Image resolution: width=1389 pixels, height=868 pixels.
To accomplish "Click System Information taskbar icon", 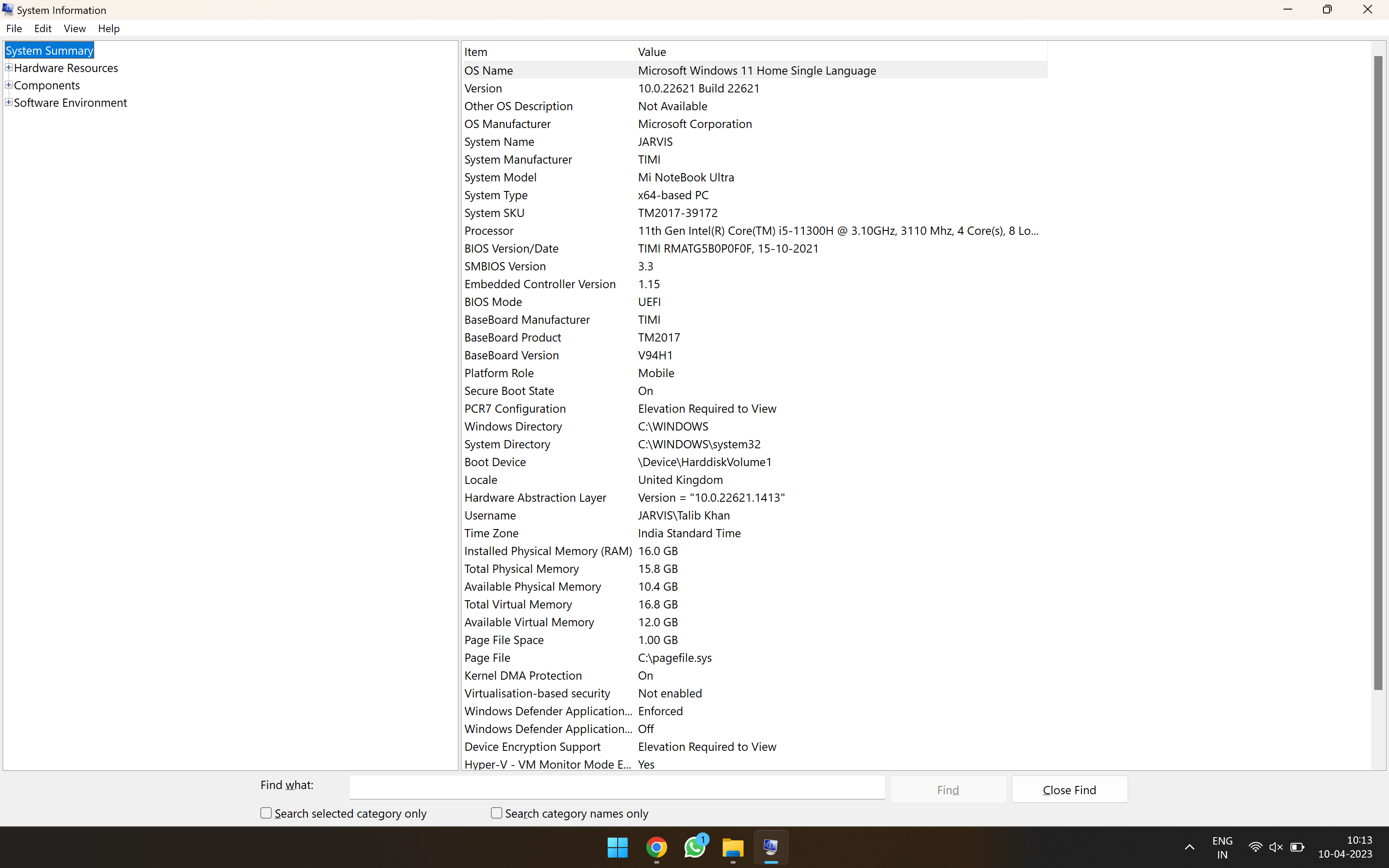I will (771, 847).
